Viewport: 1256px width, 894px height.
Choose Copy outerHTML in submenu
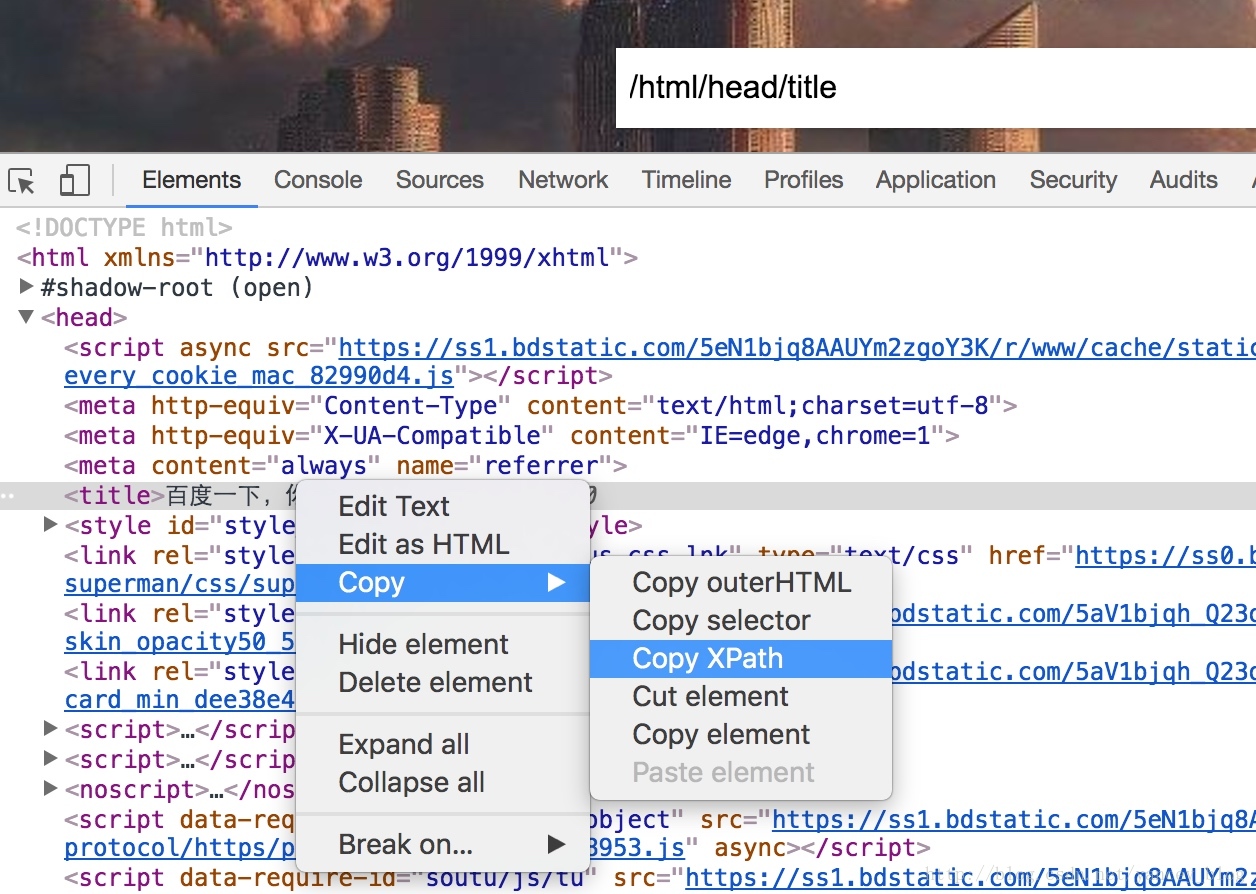(x=741, y=582)
